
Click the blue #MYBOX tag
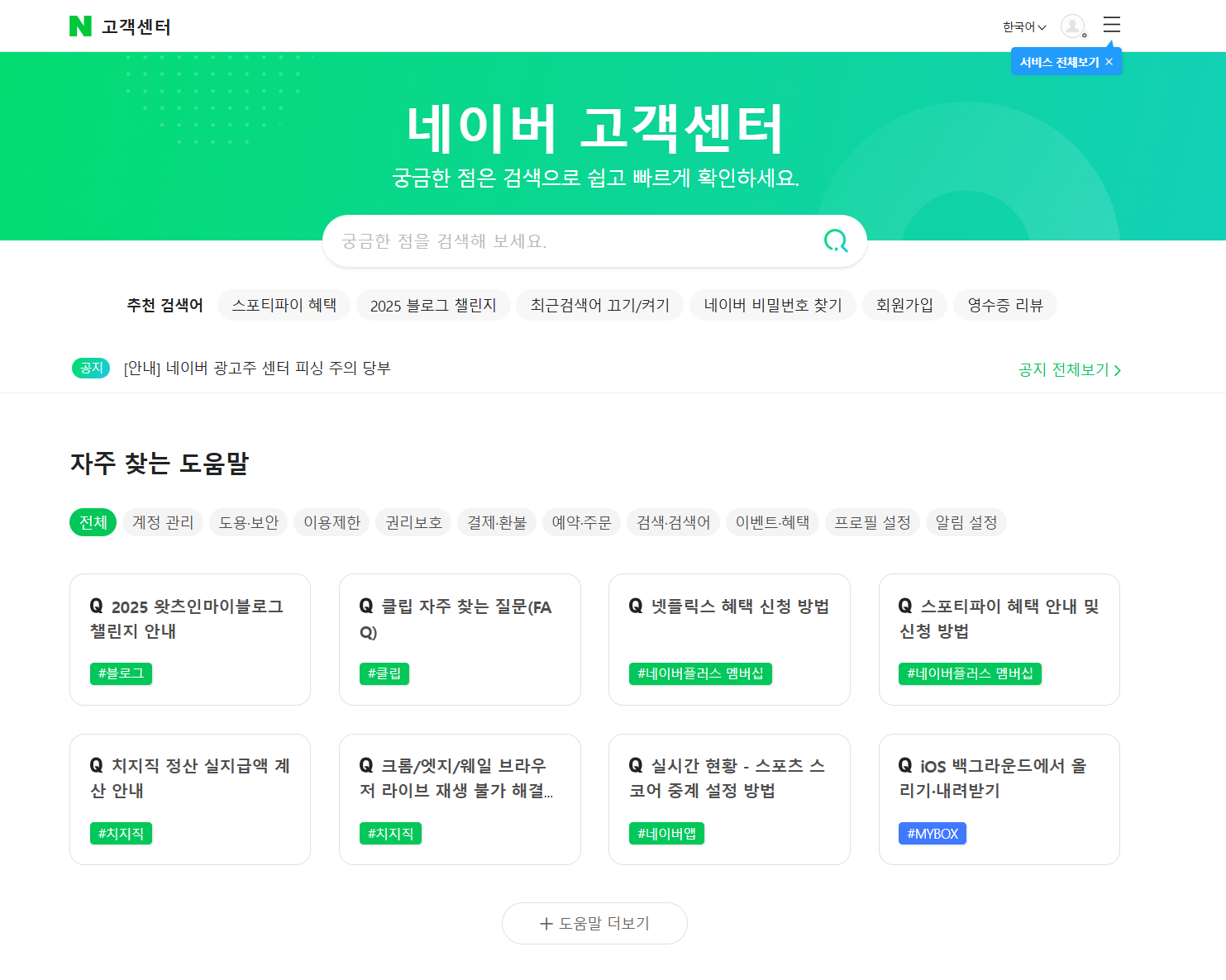(x=933, y=834)
